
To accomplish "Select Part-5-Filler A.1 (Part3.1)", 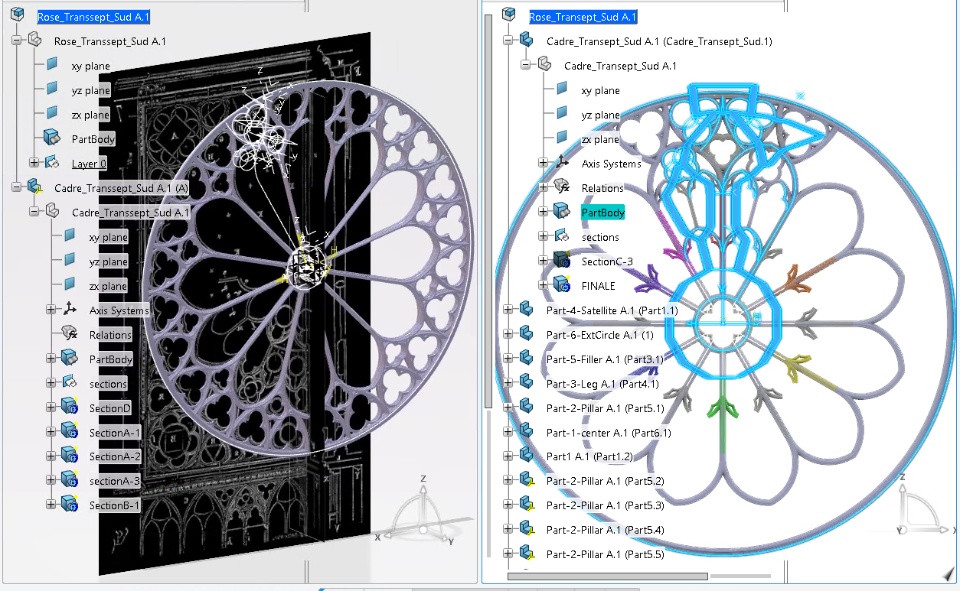I will point(604,359).
